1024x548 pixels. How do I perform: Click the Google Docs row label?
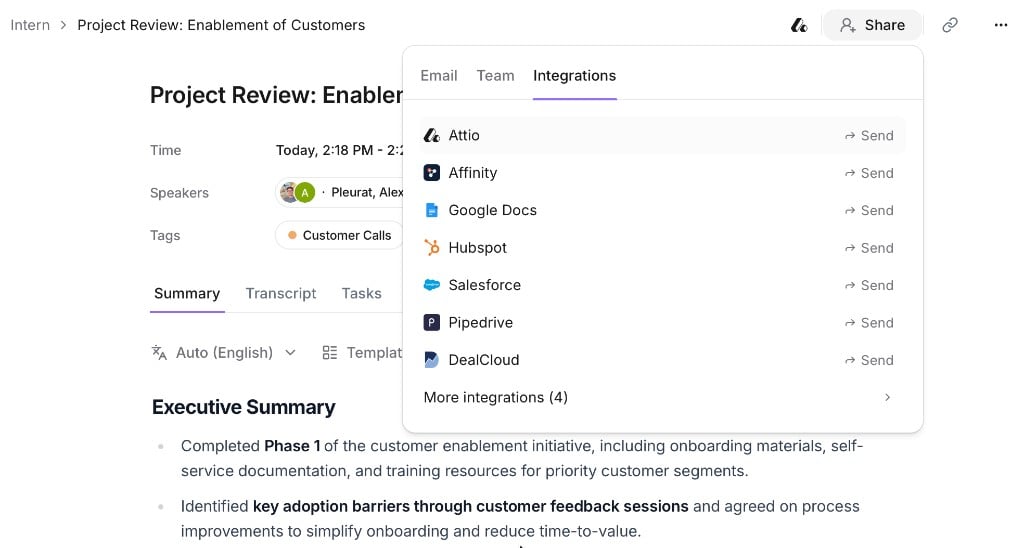(x=492, y=210)
